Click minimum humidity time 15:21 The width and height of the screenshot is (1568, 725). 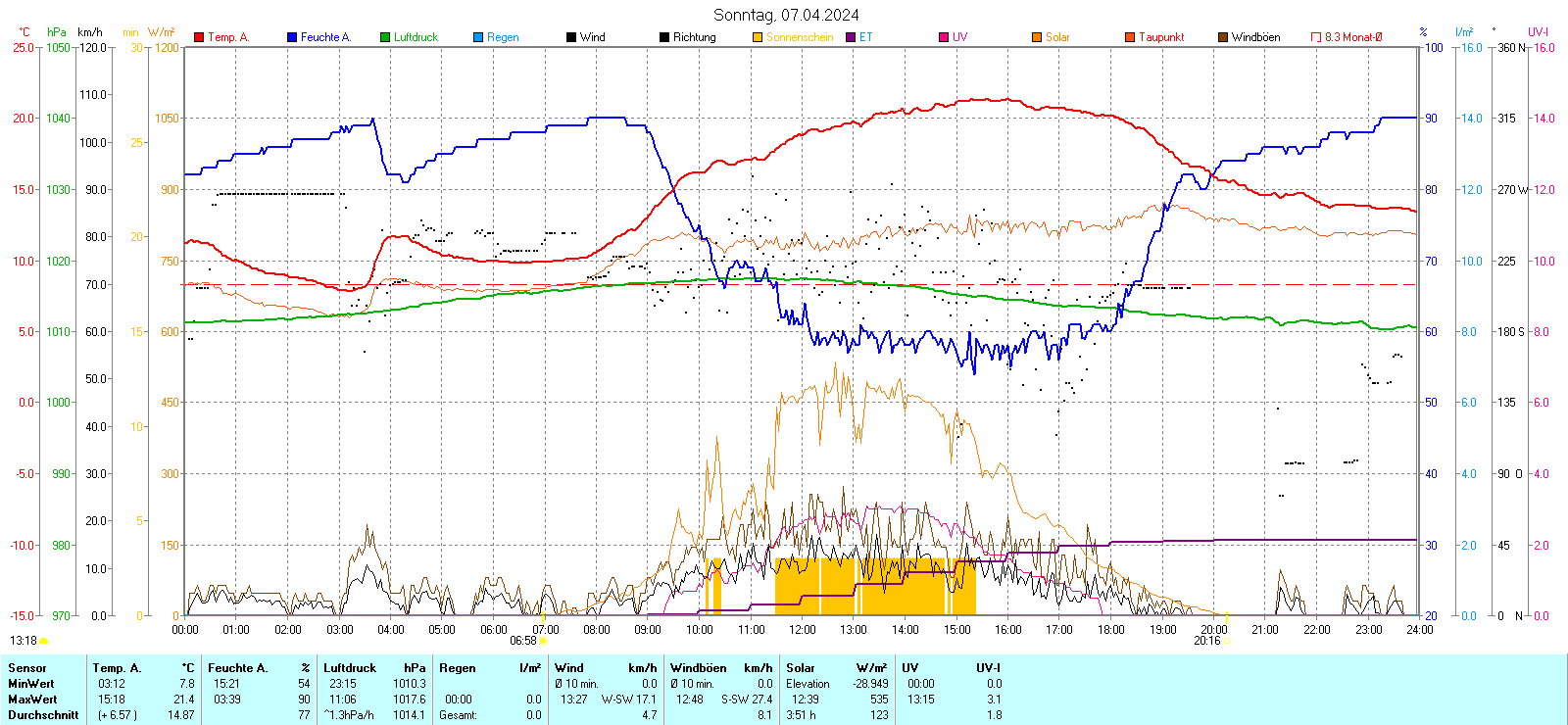click(227, 684)
